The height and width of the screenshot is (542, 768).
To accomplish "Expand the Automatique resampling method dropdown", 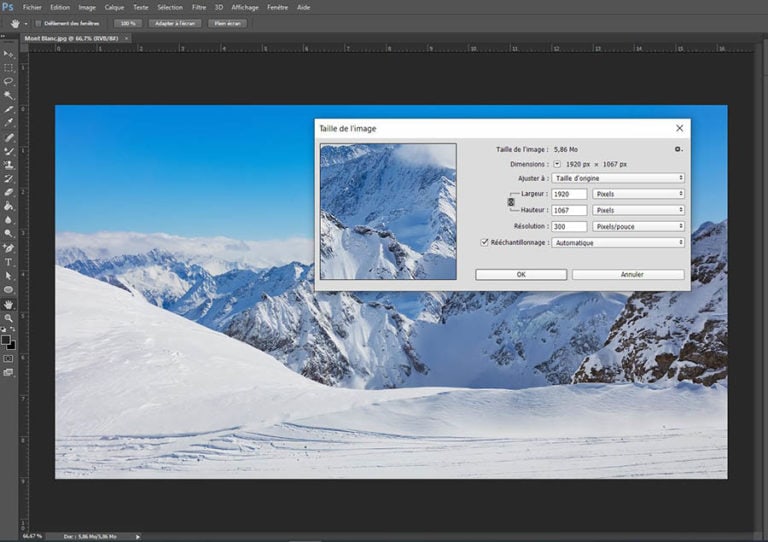I will pos(618,242).
